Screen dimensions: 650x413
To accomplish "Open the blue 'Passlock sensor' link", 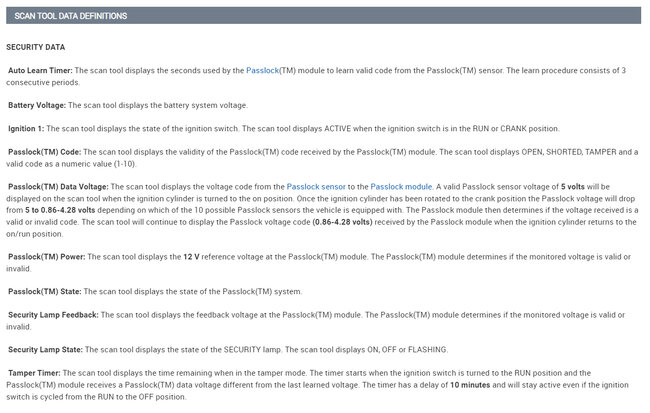I will 314,186.
